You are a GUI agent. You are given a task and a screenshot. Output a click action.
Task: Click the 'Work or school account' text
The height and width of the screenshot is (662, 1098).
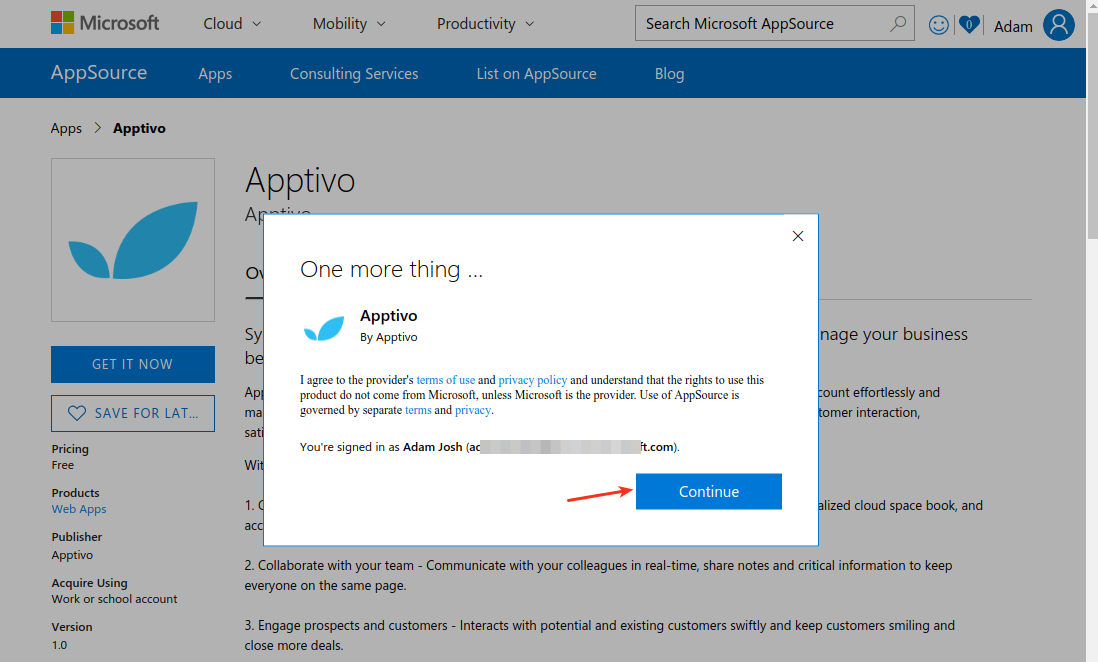[x=114, y=599]
